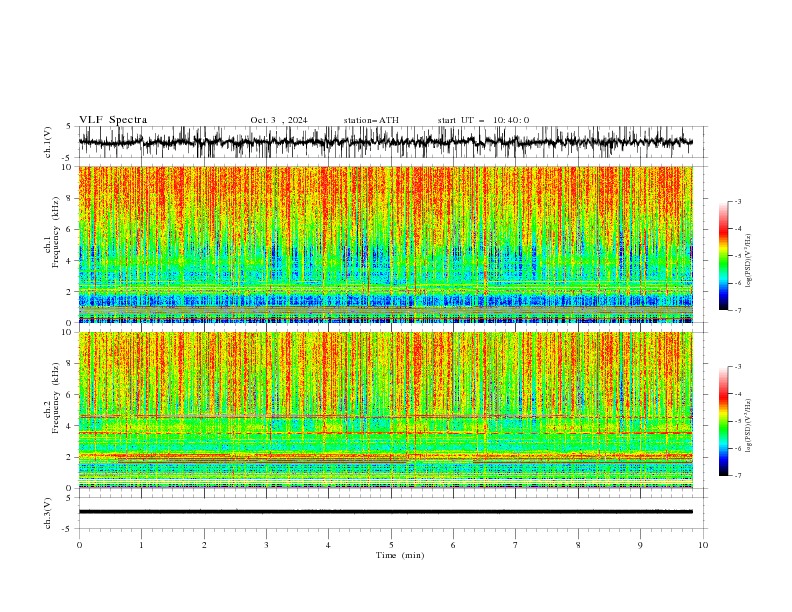The width and height of the screenshot is (792, 612).
Task: Click time axis tick label '0'
Action: [x=79, y=545]
